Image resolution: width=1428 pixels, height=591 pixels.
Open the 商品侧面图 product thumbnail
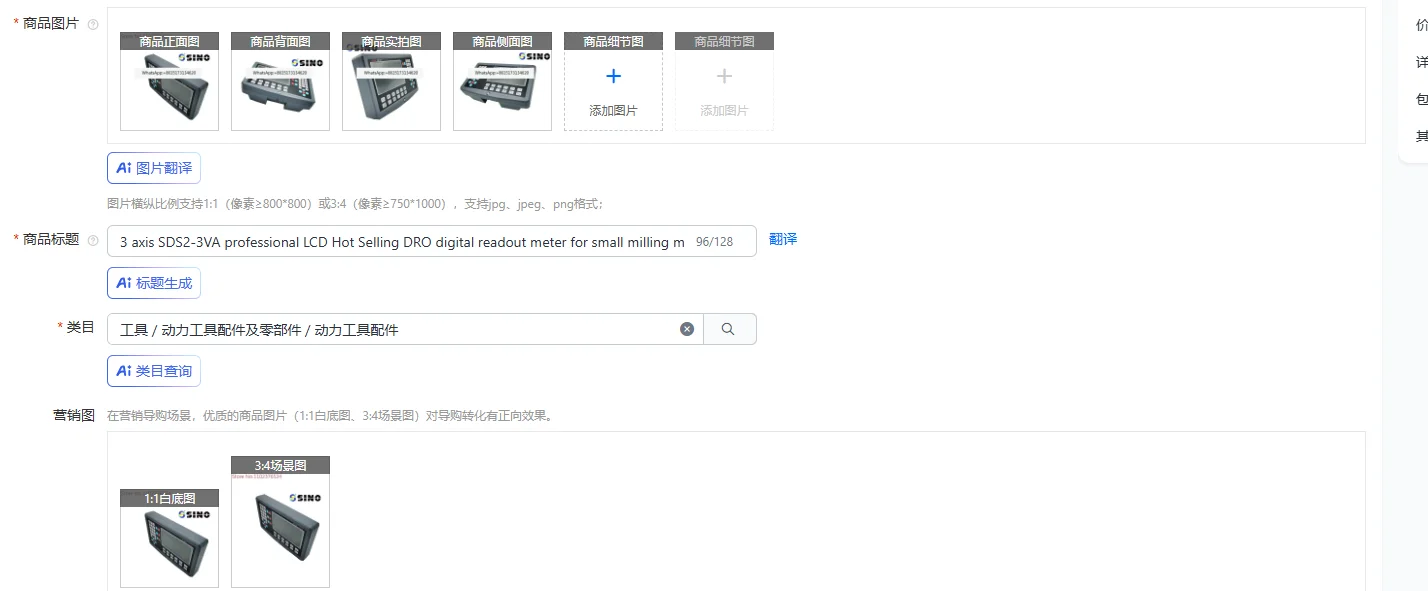[x=502, y=81]
